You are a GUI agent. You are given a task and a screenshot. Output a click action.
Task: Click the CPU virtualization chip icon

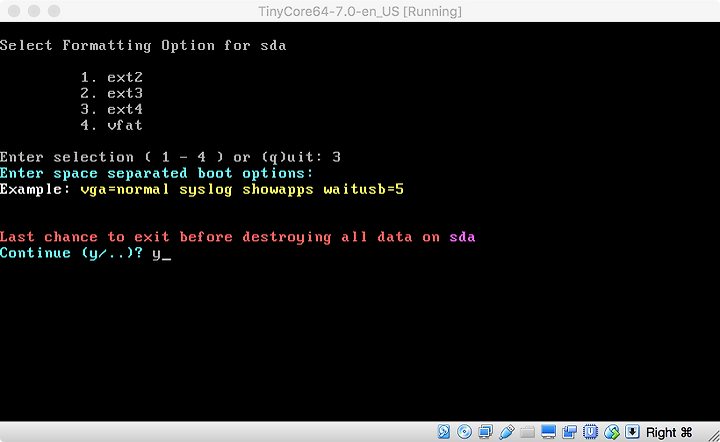pos(590,432)
